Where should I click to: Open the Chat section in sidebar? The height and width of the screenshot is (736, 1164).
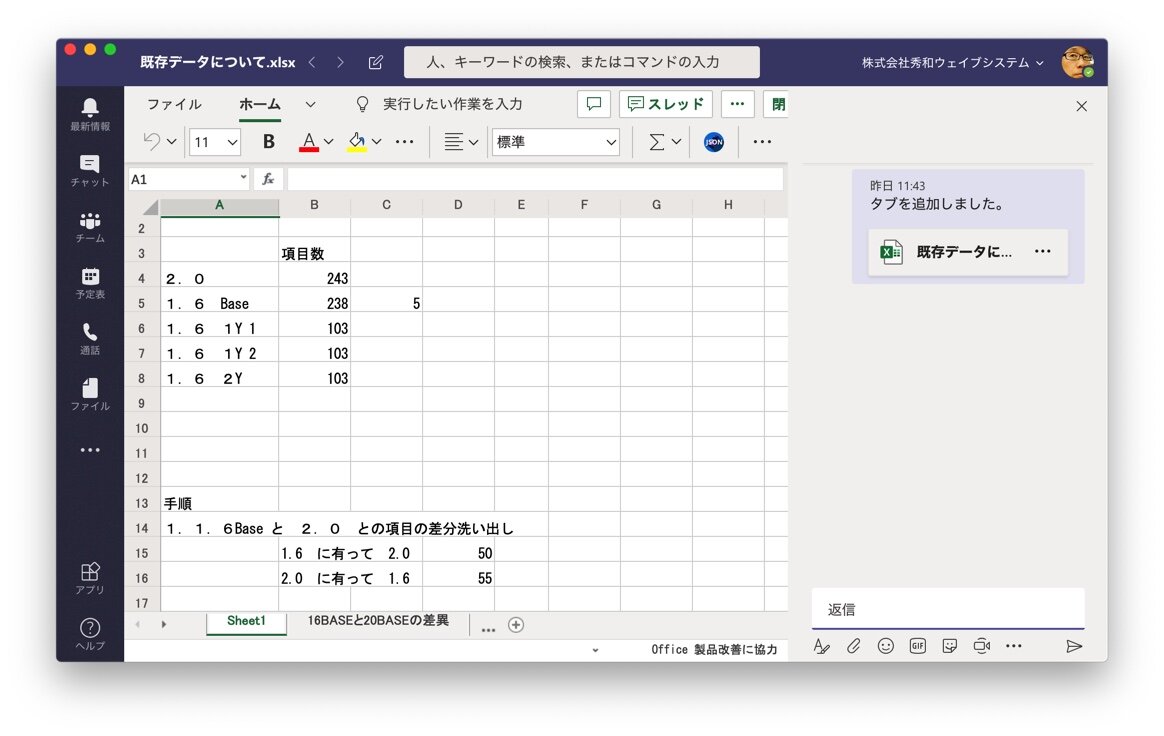[90, 170]
